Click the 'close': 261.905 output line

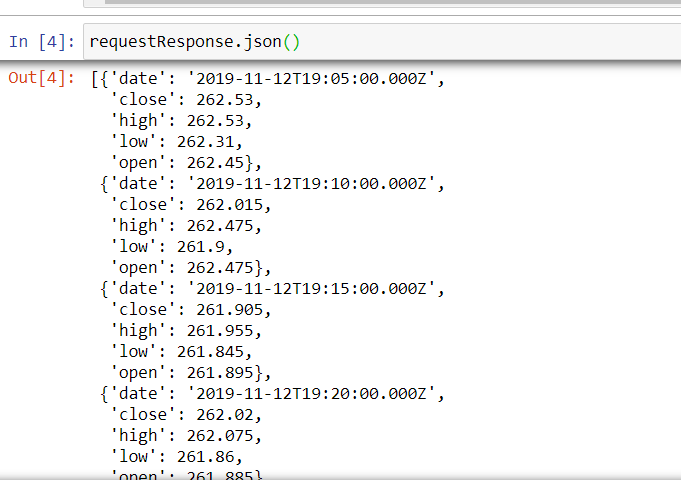pyautogui.click(x=190, y=309)
